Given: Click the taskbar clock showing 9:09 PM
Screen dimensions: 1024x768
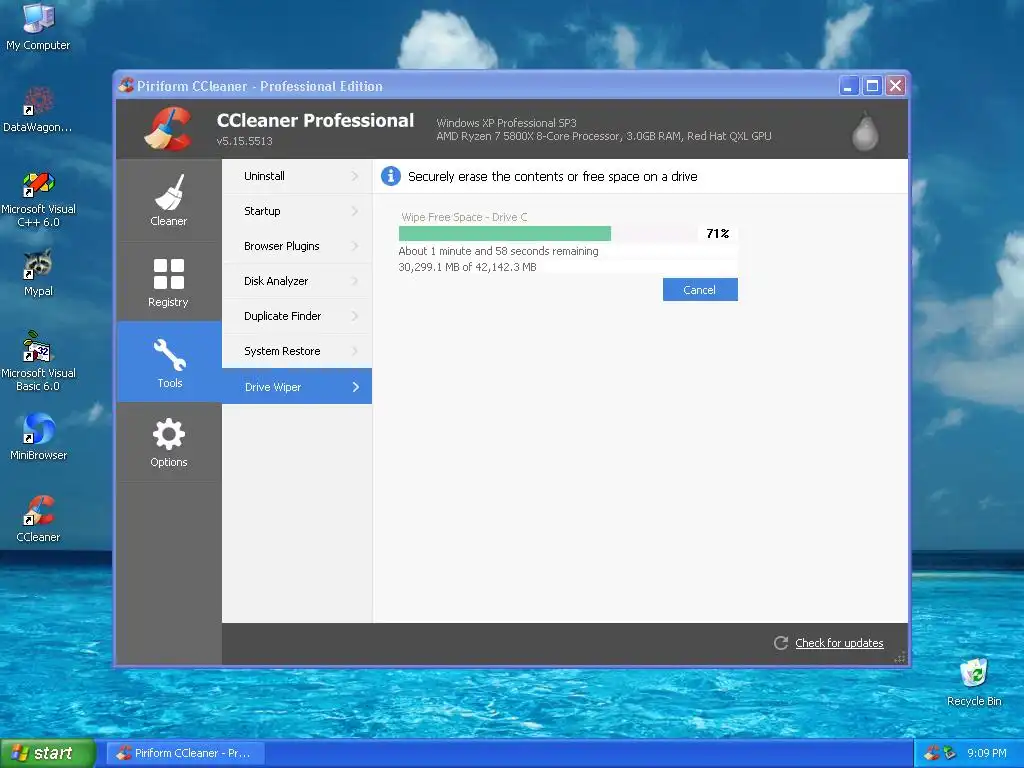Looking at the screenshot, I should pyautogui.click(x=987, y=753).
